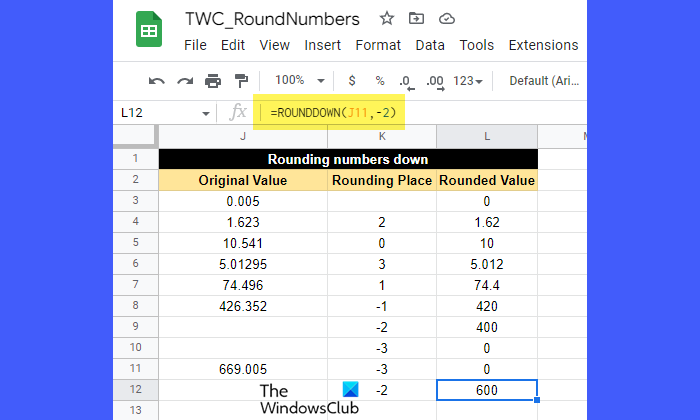700x420 pixels.
Task: Print the spreadsheet
Action: pos(212,81)
